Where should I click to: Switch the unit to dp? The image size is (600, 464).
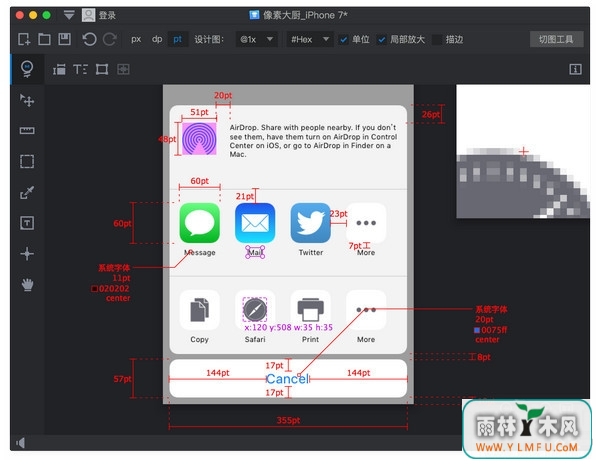pos(157,39)
